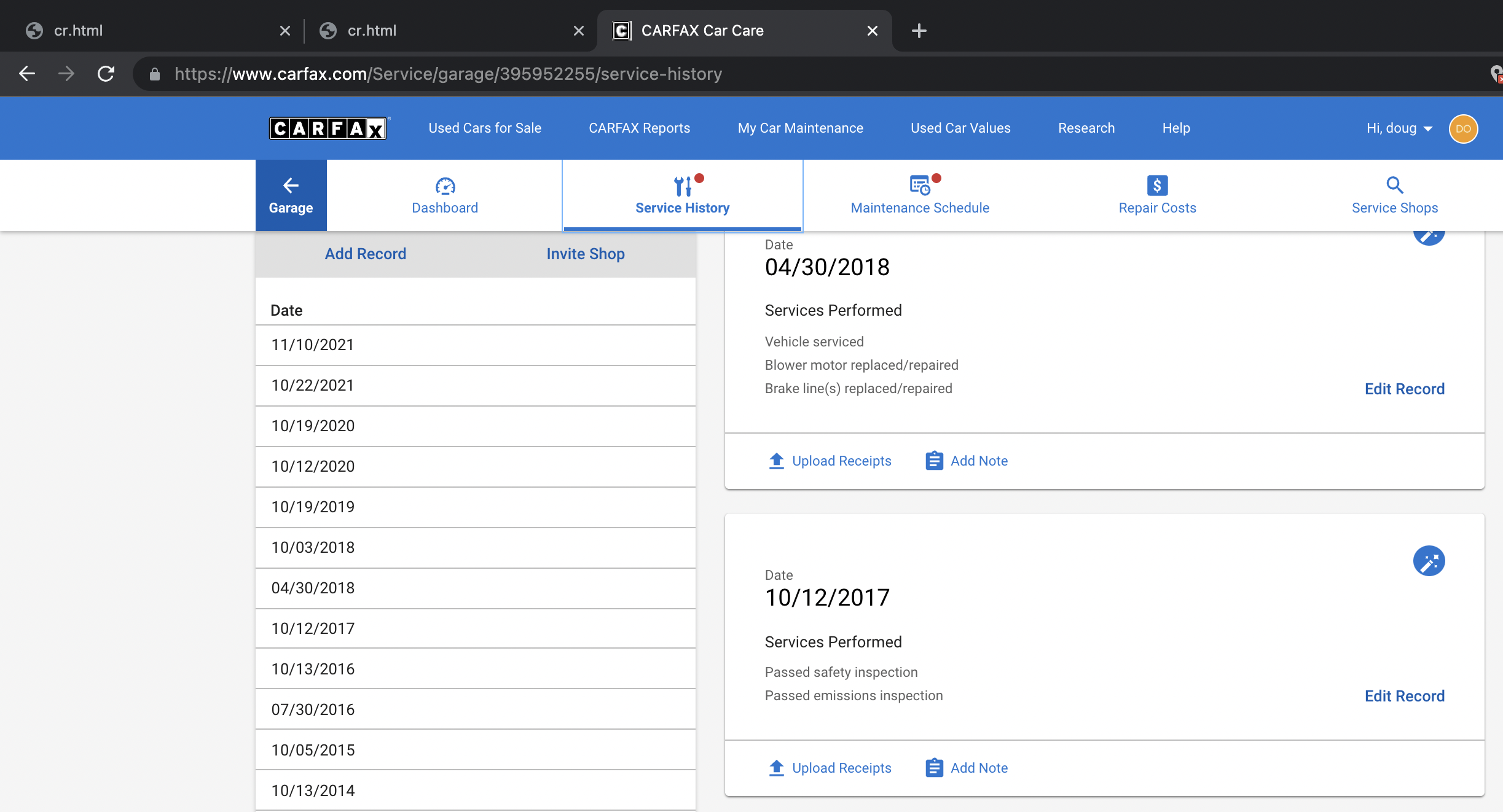This screenshot has width=1503, height=812.
Task: Click the browser forward arrow
Action: pos(66,74)
